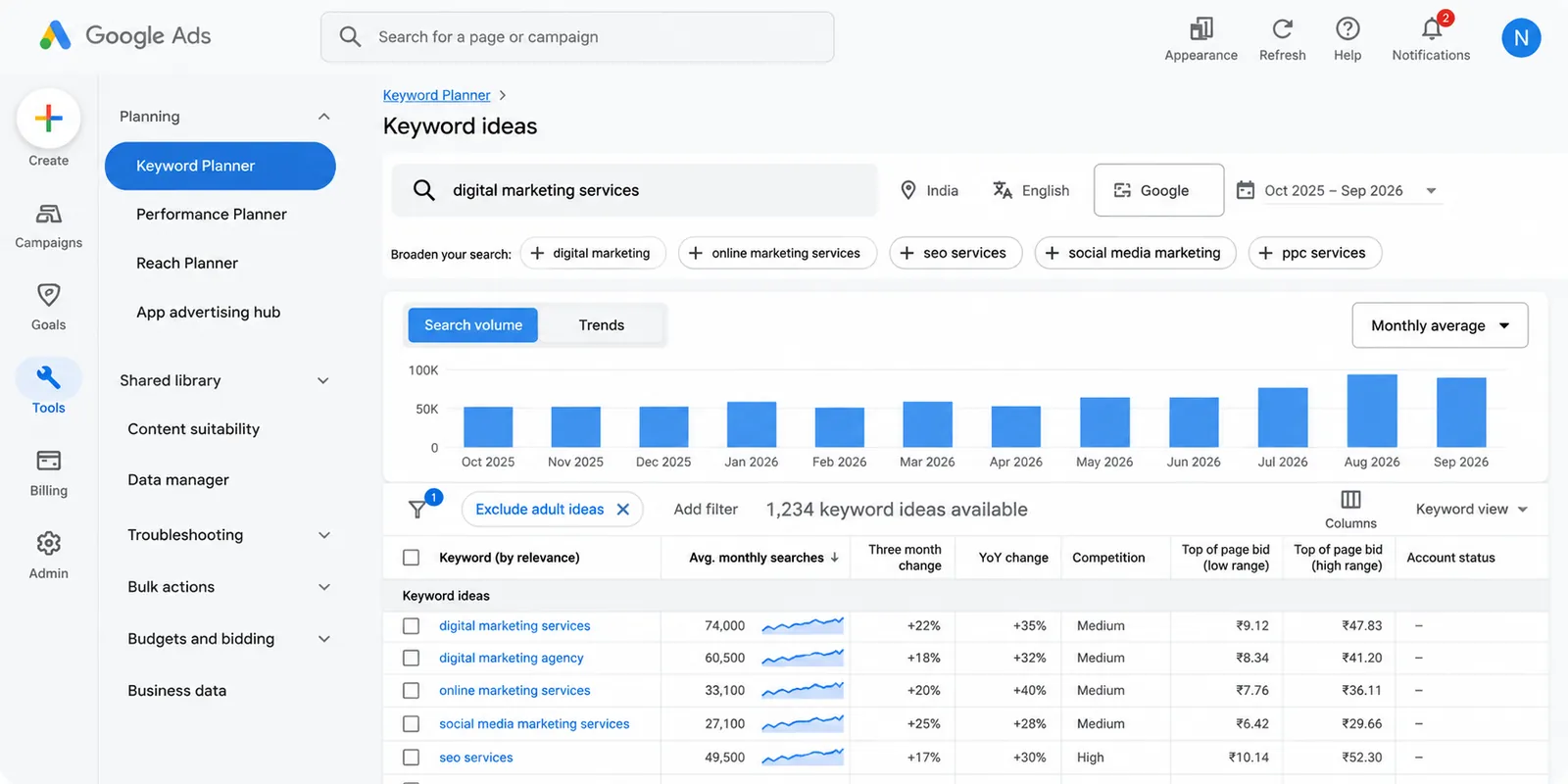
Task: Open the Keyword view dropdown
Action: [1471, 510]
